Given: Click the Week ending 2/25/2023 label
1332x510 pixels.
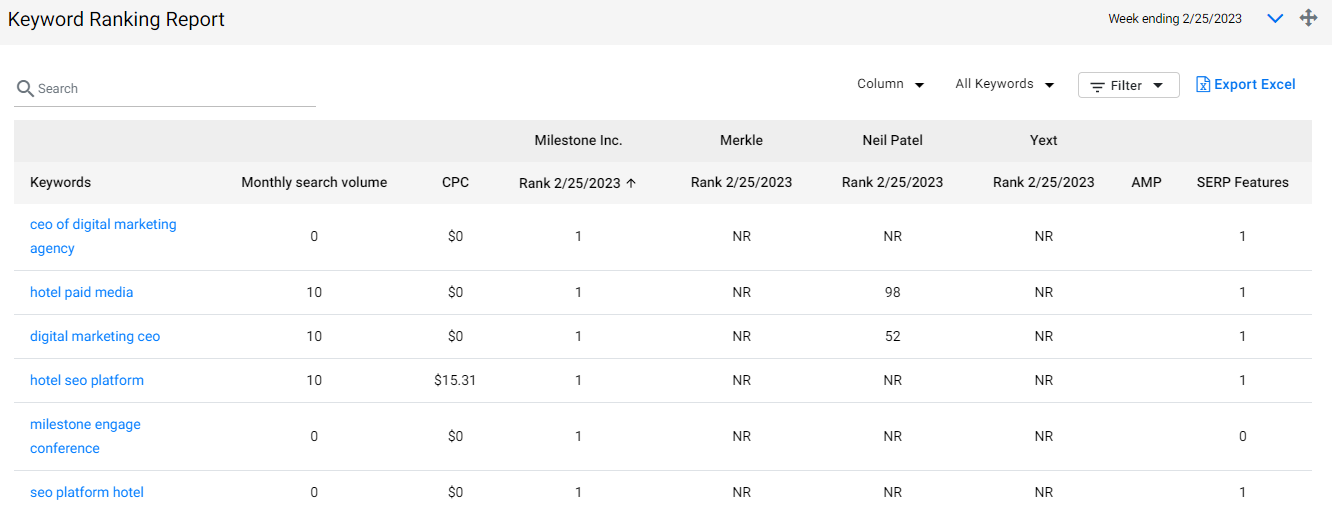Looking at the screenshot, I should [1175, 19].
